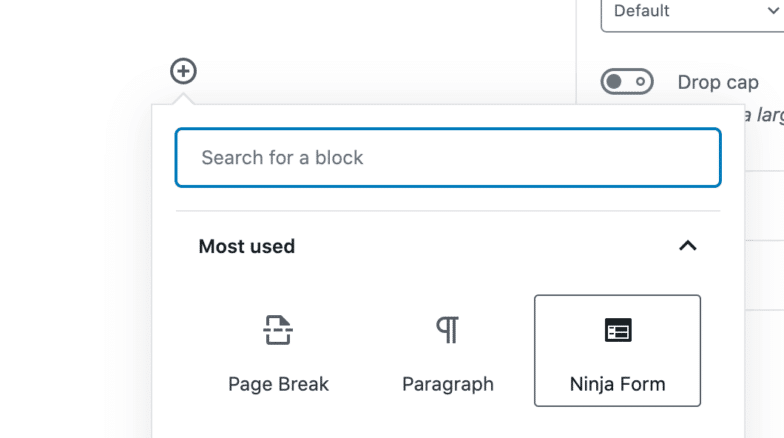
Task: Click the Paragraph label text
Action: click(447, 384)
